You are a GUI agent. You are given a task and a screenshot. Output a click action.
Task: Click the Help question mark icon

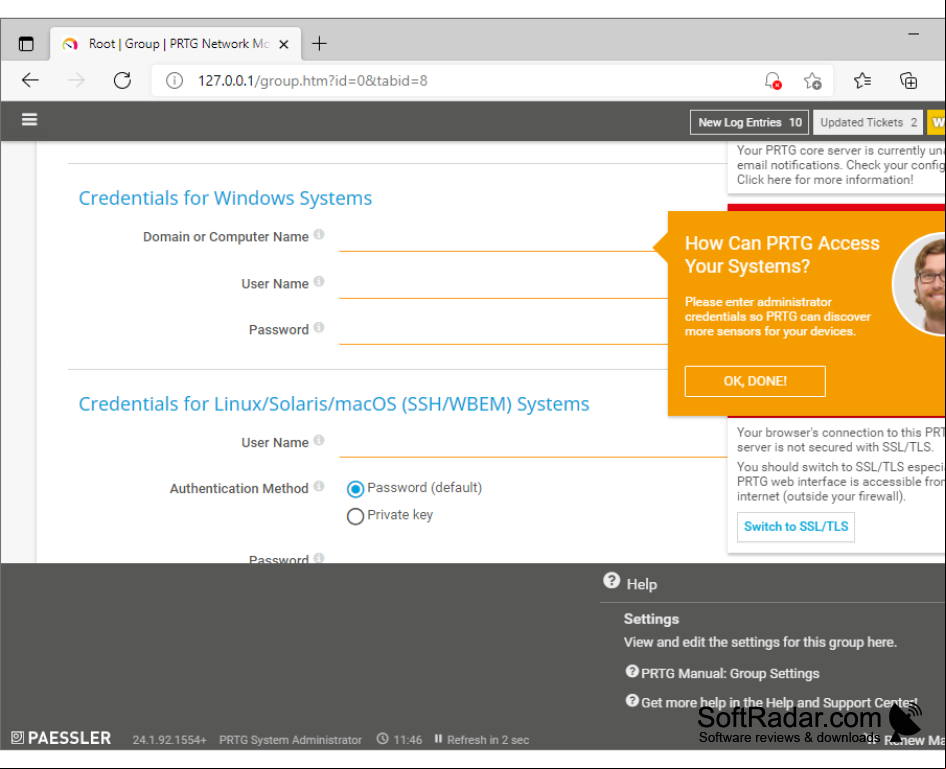pyautogui.click(x=611, y=581)
